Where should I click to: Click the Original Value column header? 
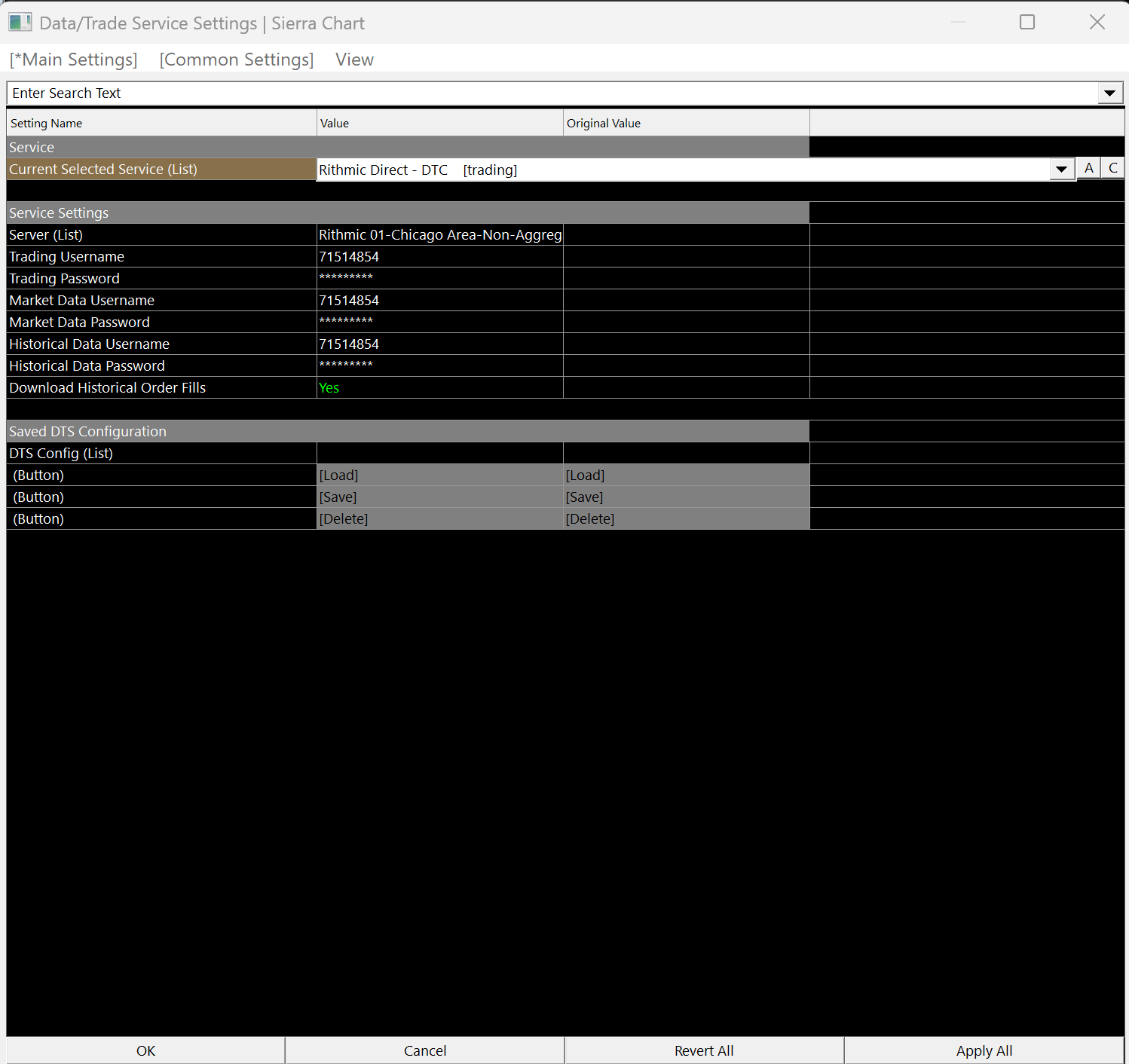point(687,124)
